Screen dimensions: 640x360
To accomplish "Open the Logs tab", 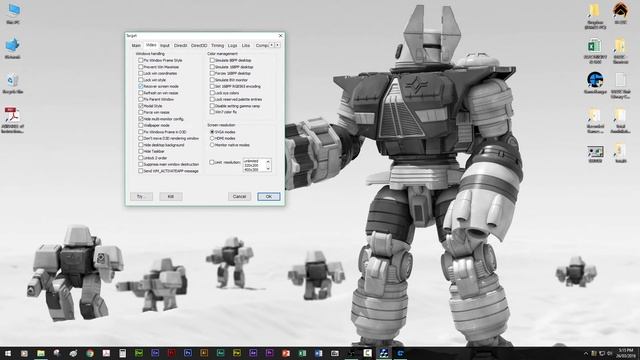I will click(x=232, y=46).
